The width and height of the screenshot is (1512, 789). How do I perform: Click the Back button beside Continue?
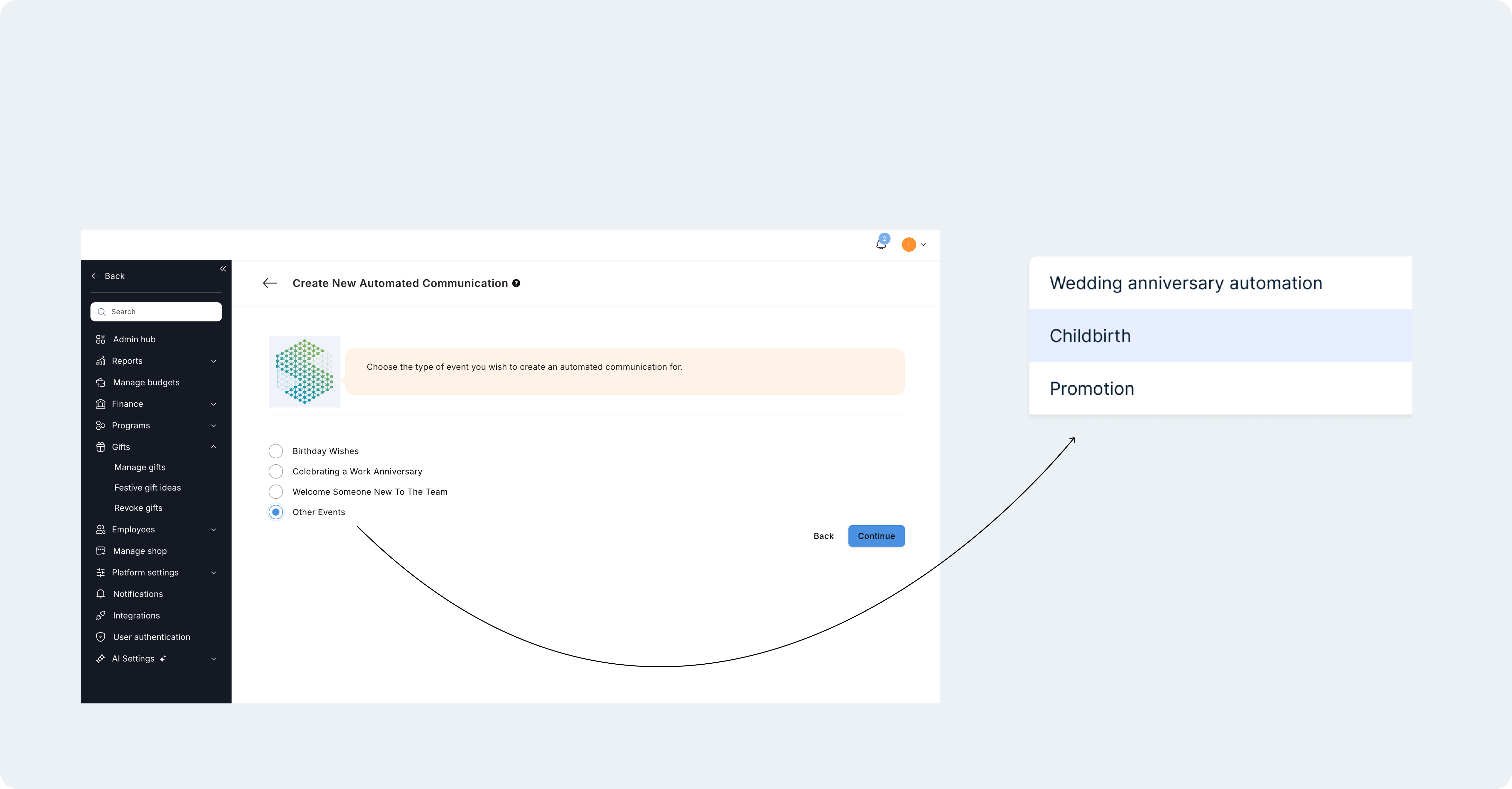[824, 536]
